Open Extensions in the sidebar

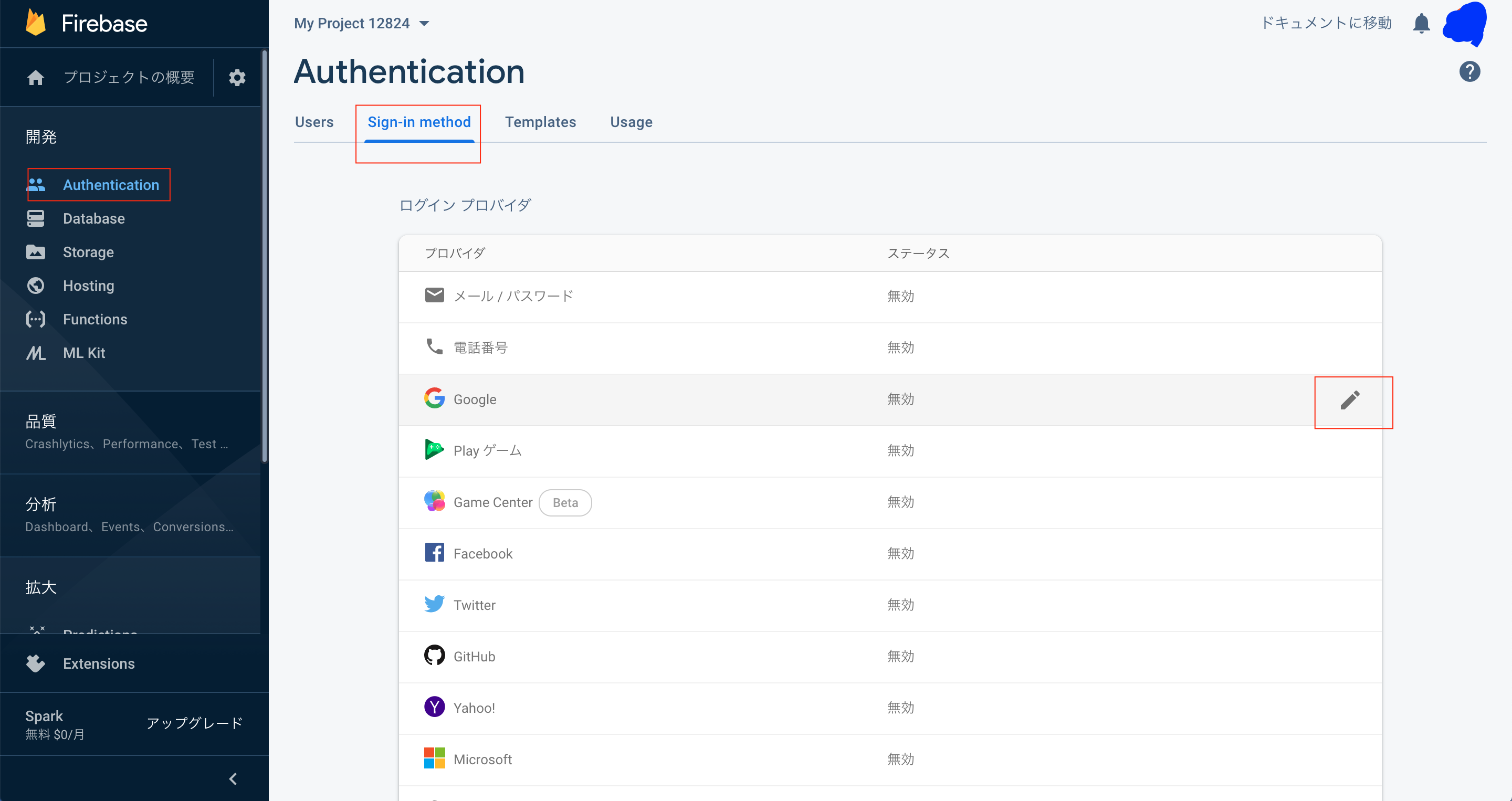pos(99,663)
